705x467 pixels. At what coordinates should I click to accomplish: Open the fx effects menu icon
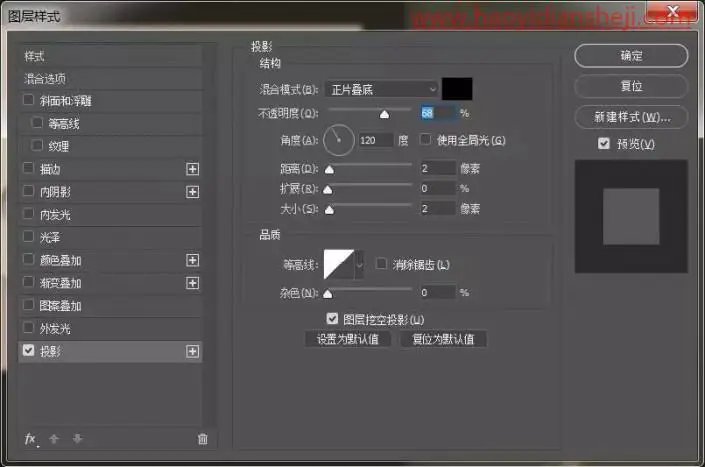click(x=31, y=439)
